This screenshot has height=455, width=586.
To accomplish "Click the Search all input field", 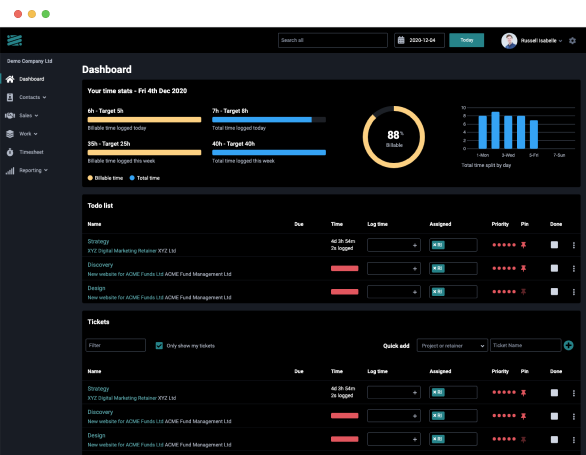I will pos(333,40).
